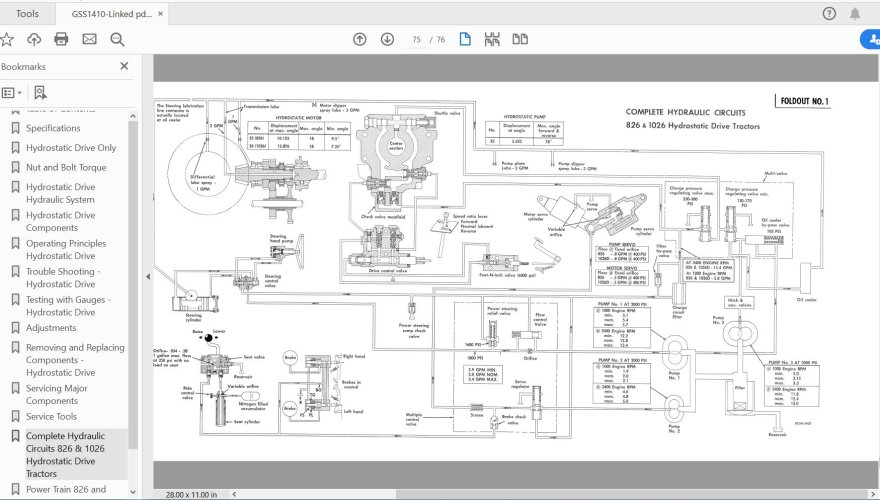Collapse the navigation pane arrow
The width and height of the screenshot is (880, 500).
[148, 276]
